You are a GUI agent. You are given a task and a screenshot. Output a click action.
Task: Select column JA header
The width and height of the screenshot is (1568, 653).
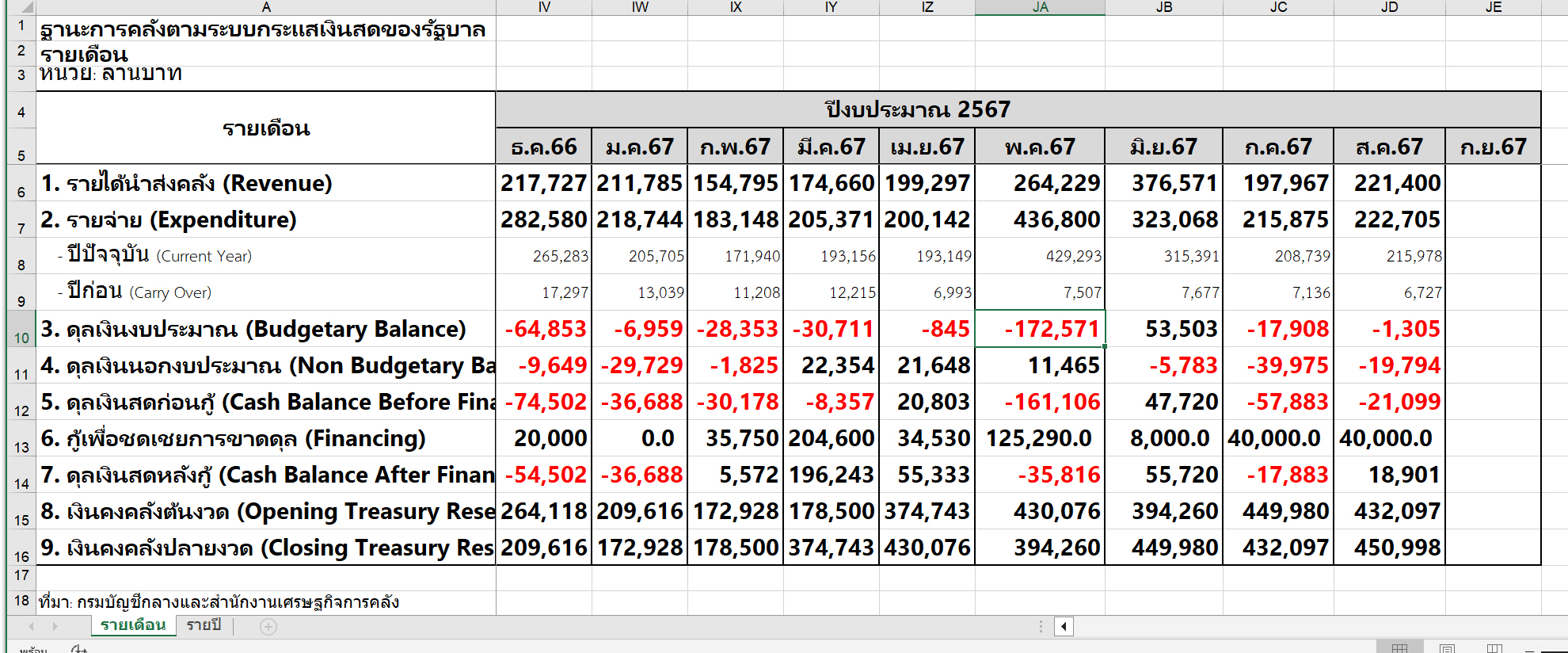1040,7
